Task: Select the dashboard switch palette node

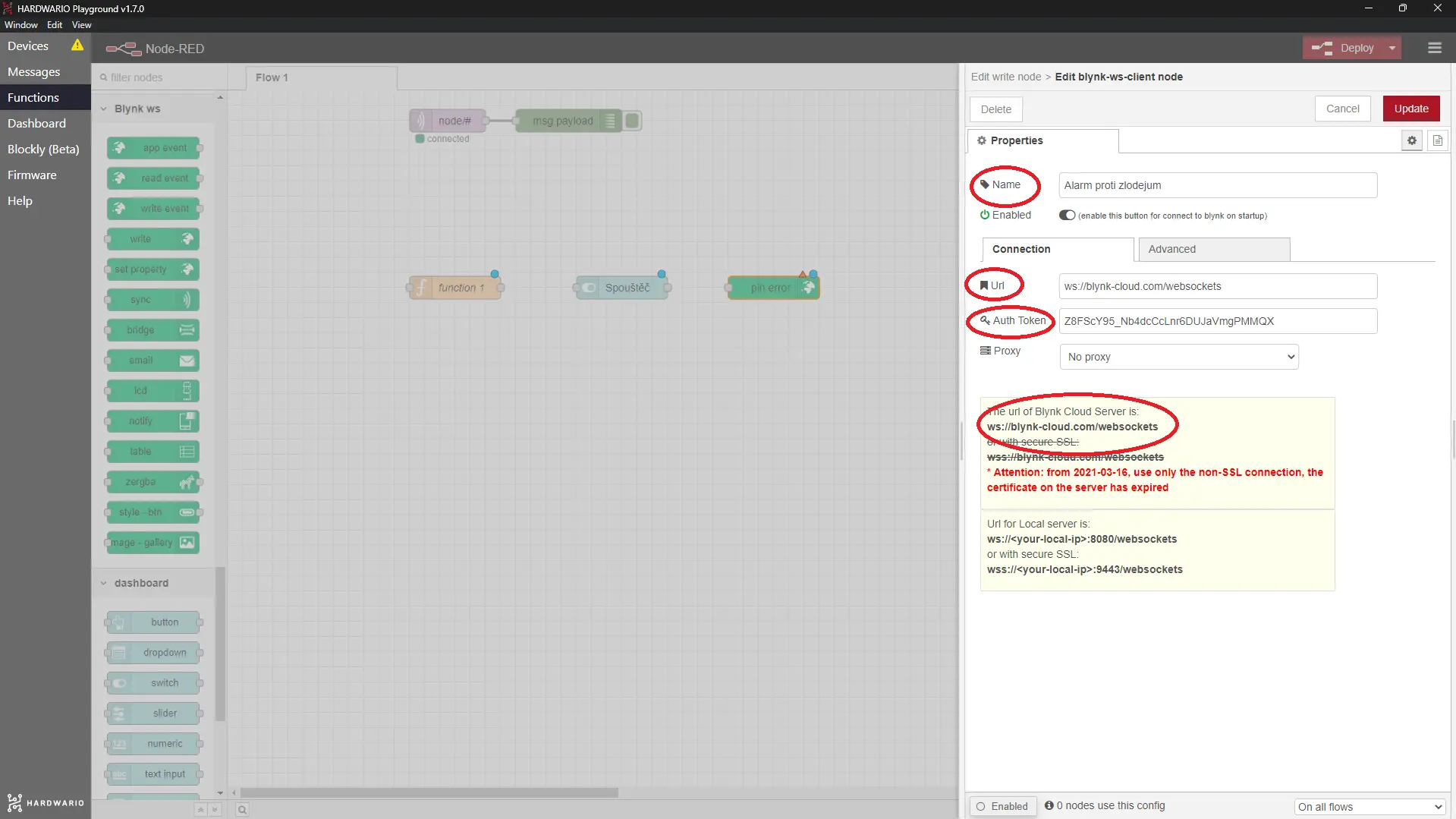Action: coord(154,683)
